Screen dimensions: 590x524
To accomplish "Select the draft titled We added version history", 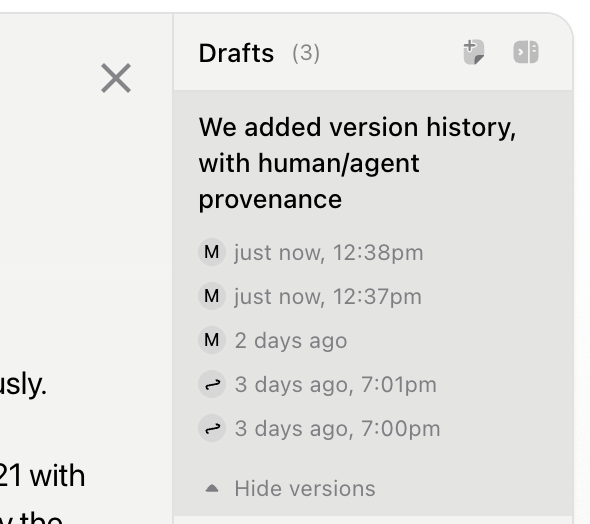I will point(357,163).
